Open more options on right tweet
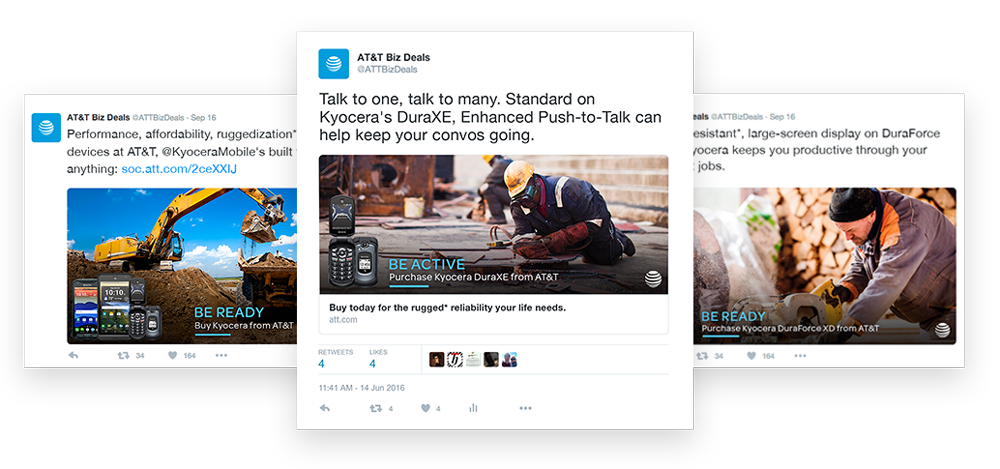This screenshot has height=469, width=1000. click(x=800, y=355)
